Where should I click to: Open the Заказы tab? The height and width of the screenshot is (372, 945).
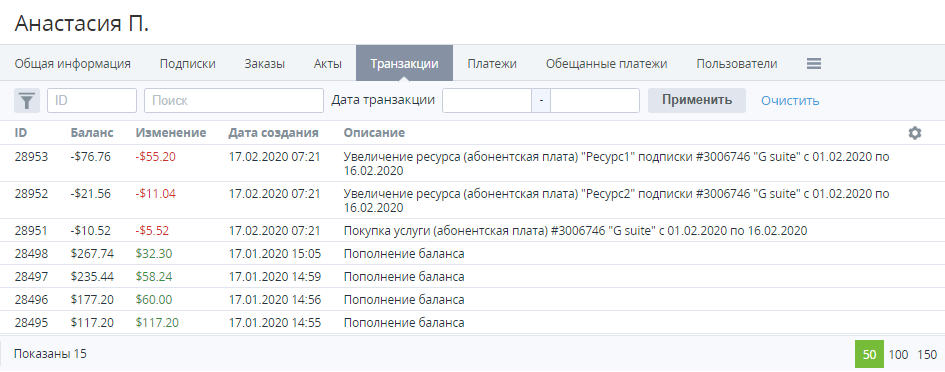coord(265,63)
